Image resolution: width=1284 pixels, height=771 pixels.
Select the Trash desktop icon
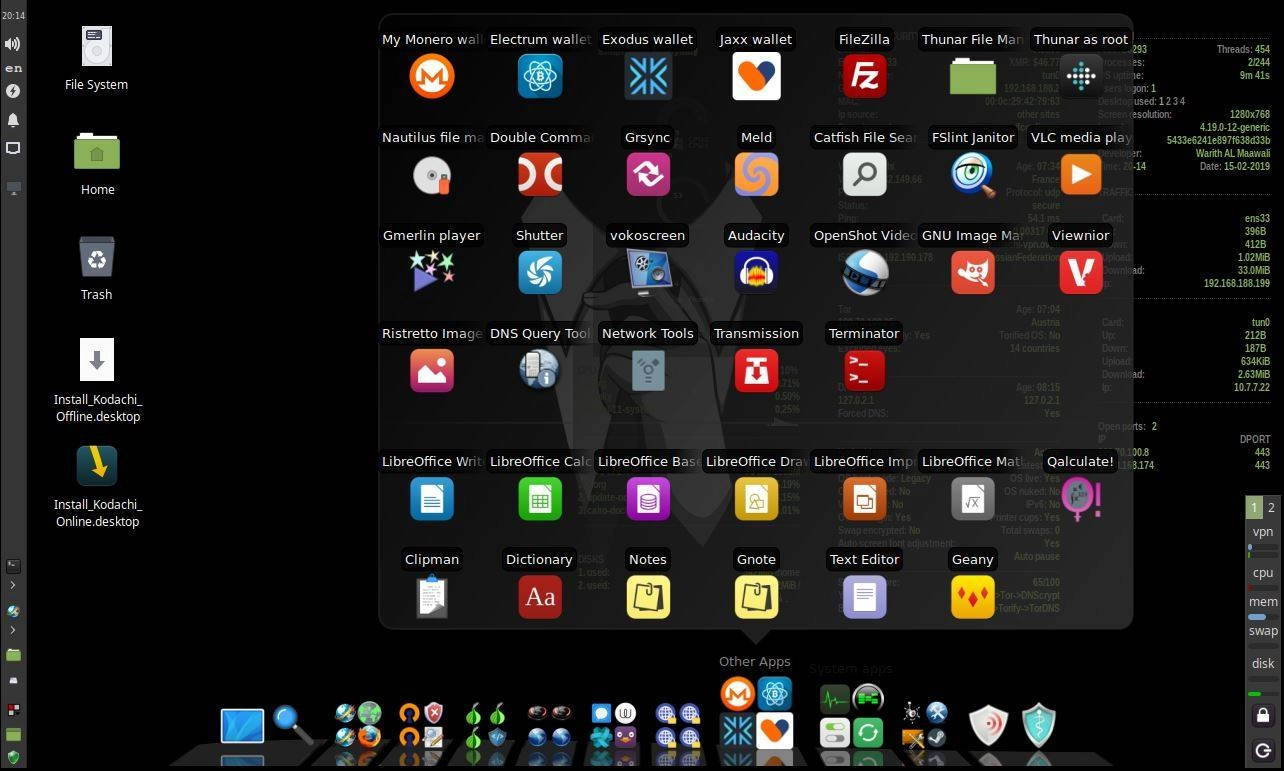[x=97, y=257]
